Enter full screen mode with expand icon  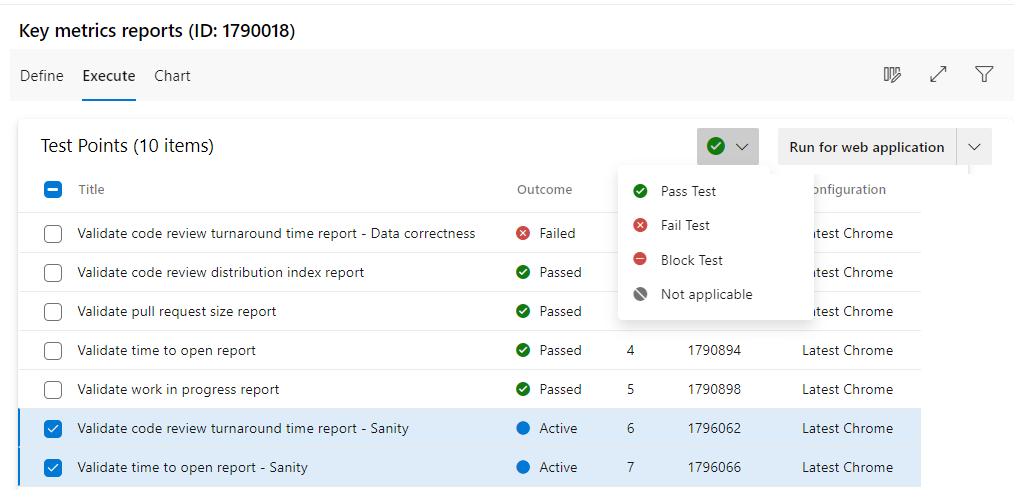pos(938,75)
